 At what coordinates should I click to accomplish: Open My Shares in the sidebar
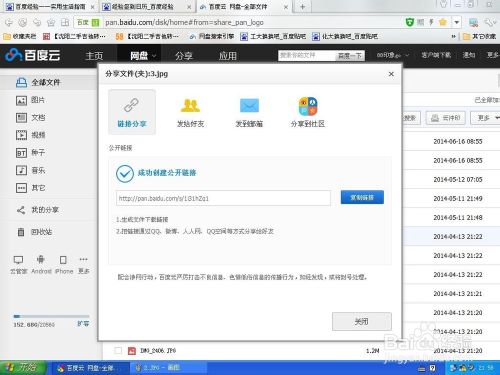38,210
